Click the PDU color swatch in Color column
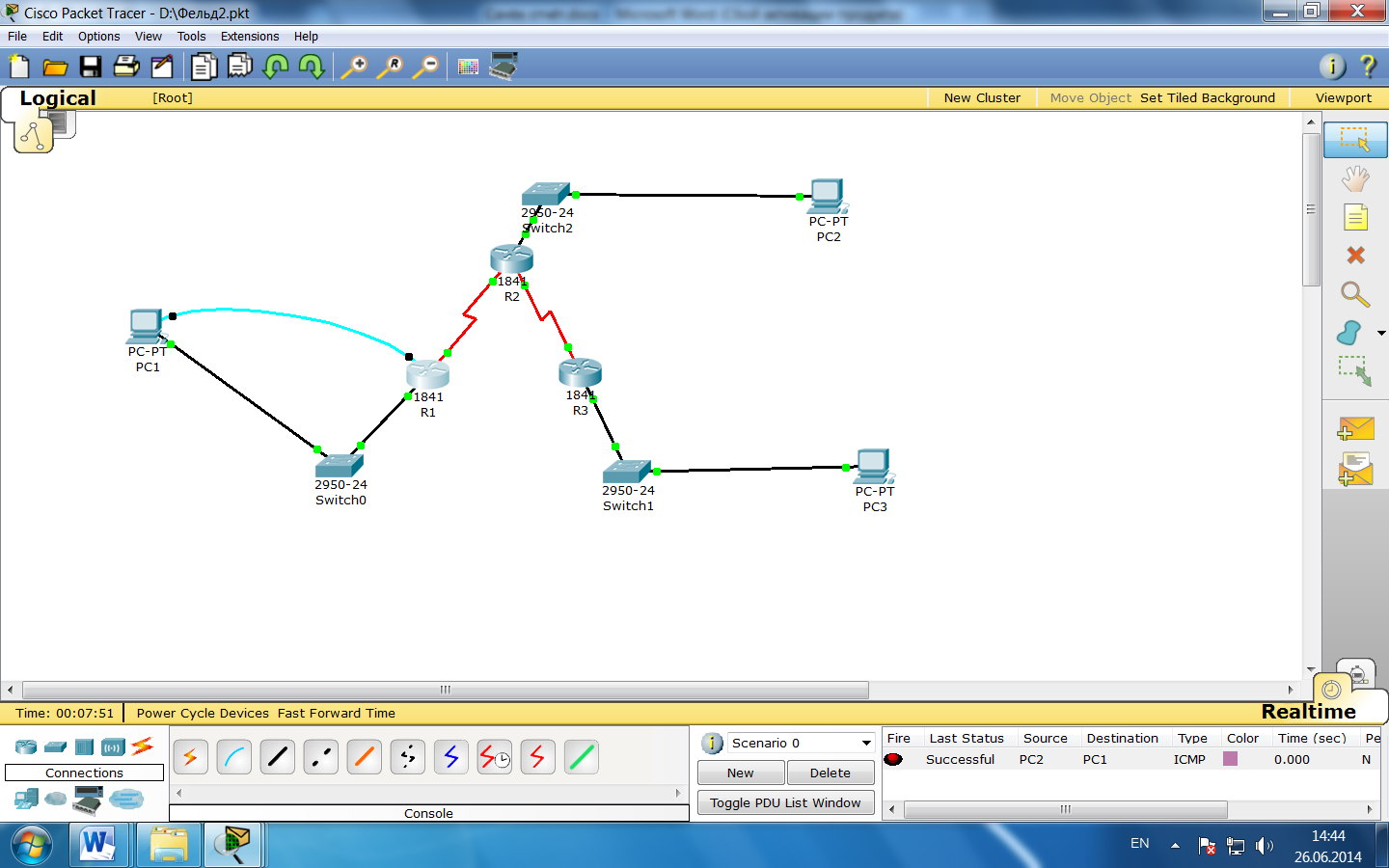 (1230, 759)
